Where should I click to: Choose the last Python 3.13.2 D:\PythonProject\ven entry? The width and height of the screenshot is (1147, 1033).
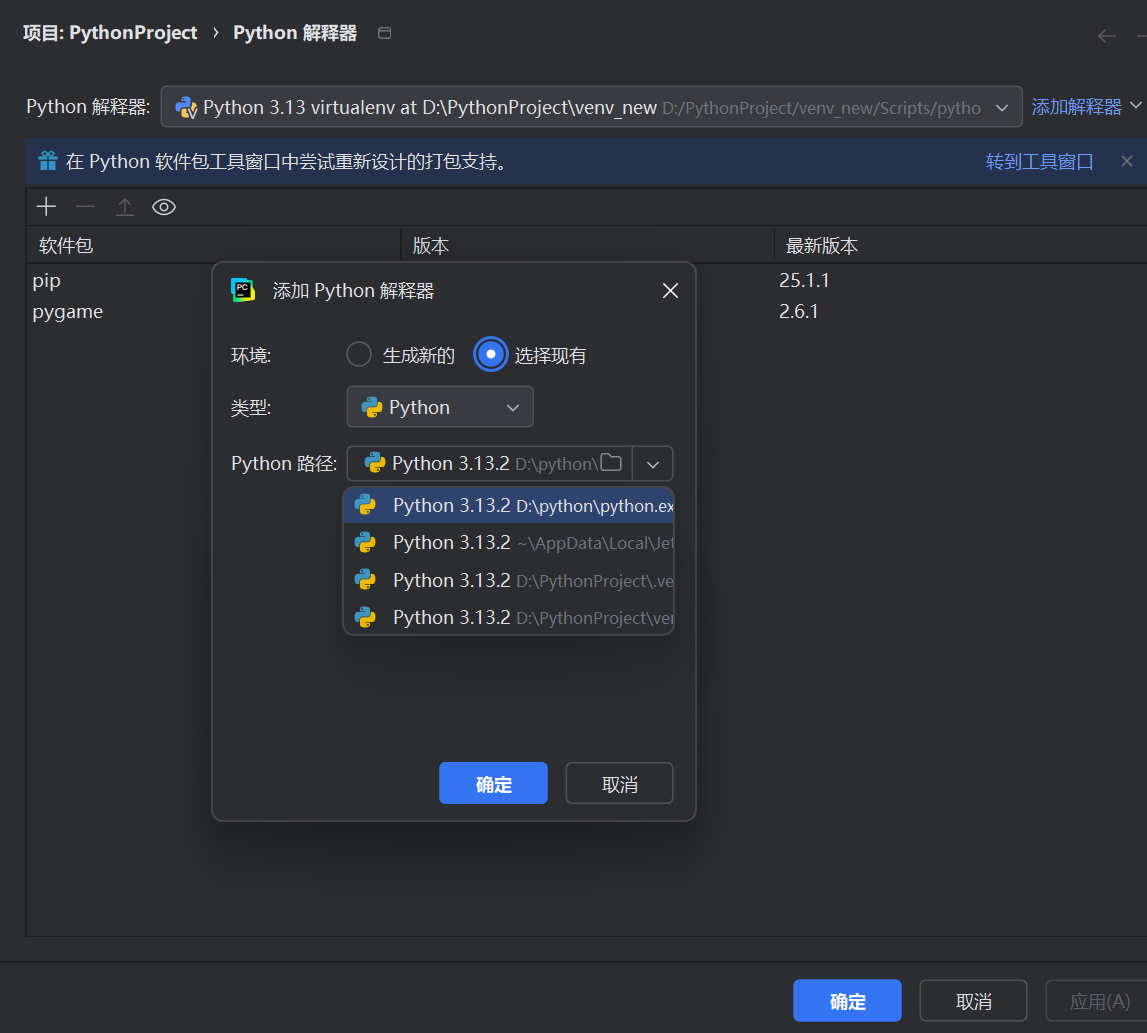point(508,617)
